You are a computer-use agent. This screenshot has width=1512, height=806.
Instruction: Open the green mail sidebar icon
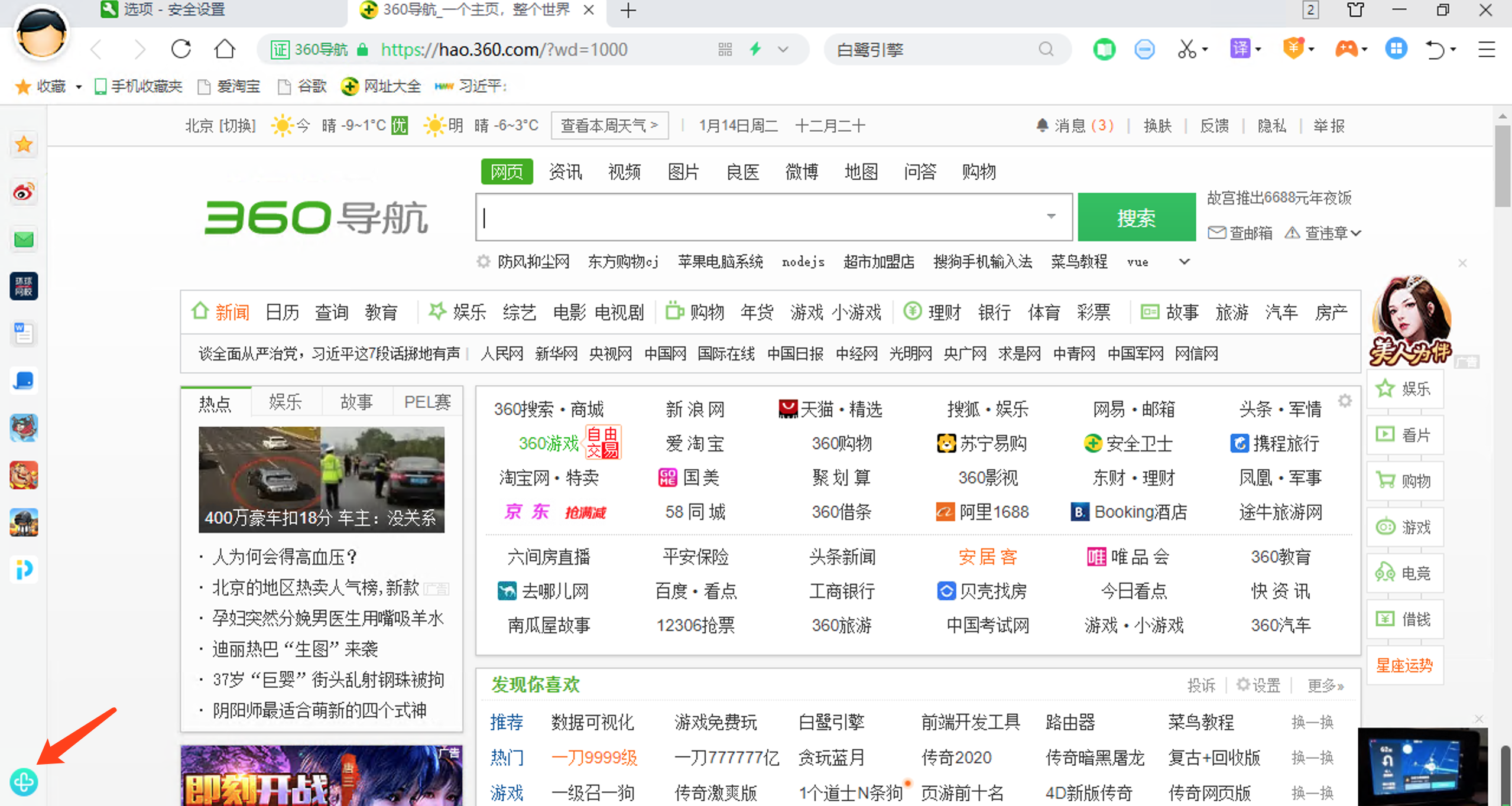(x=24, y=239)
